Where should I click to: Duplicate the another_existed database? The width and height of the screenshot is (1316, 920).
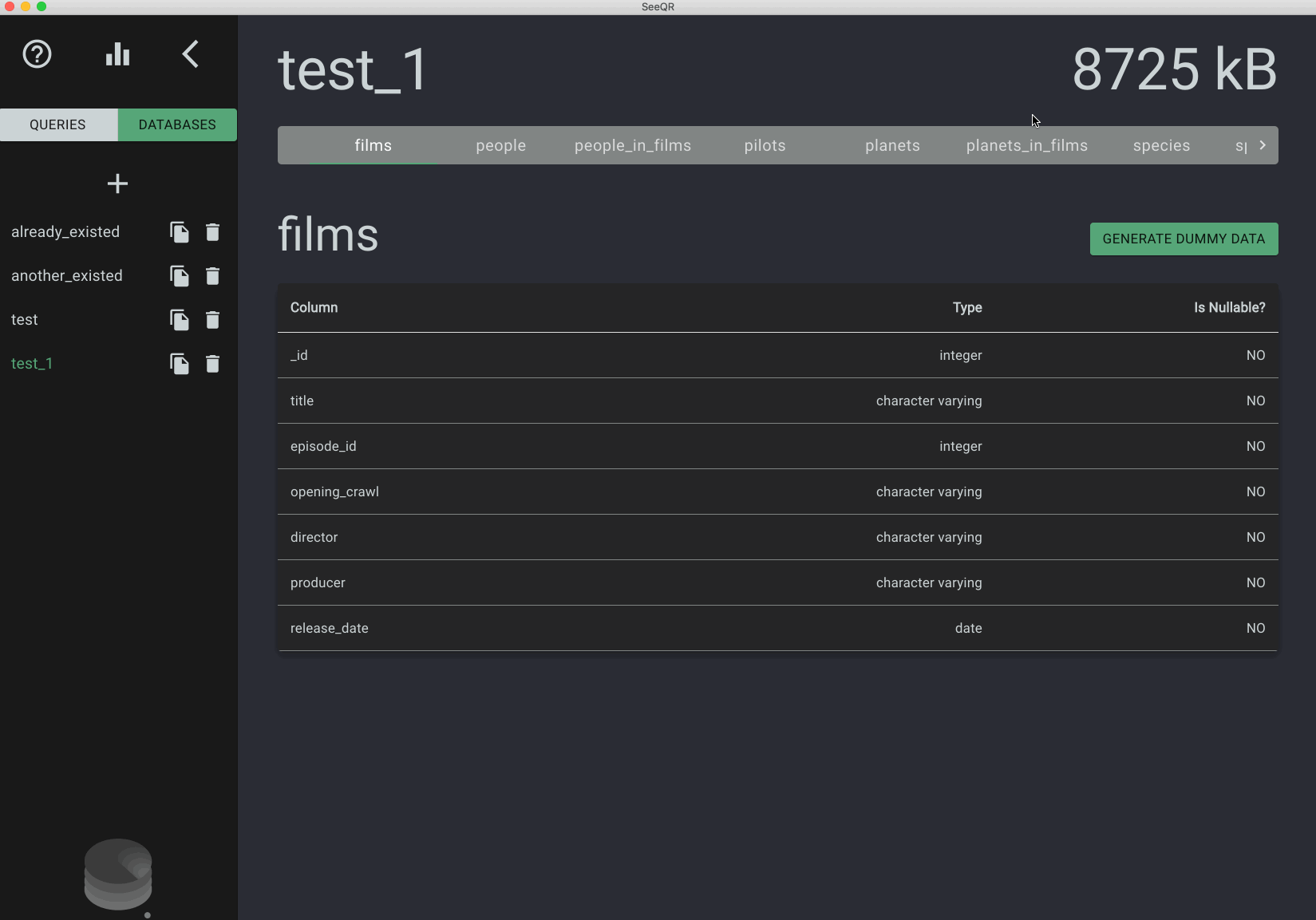click(x=180, y=276)
